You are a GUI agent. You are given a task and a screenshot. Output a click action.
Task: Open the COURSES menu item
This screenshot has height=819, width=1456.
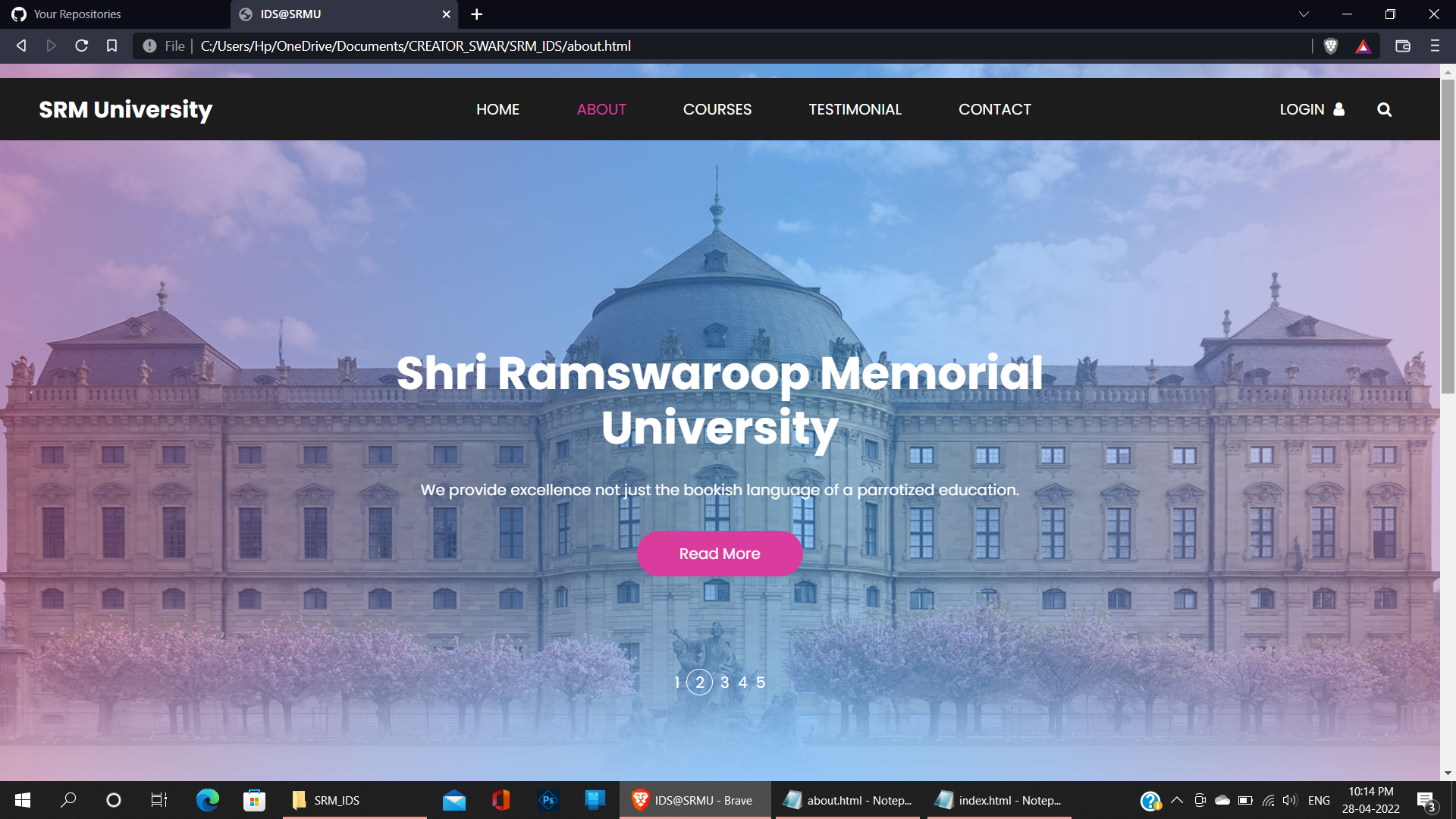[717, 109]
